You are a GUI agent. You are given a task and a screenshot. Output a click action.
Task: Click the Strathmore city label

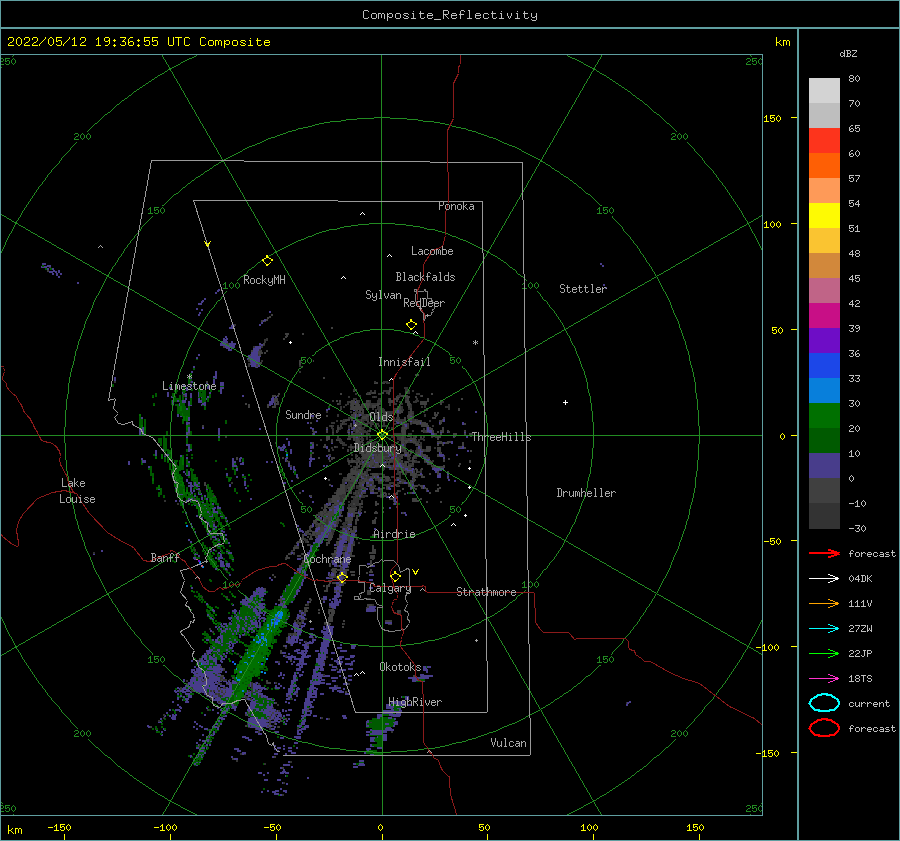pyautogui.click(x=487, y=592)
